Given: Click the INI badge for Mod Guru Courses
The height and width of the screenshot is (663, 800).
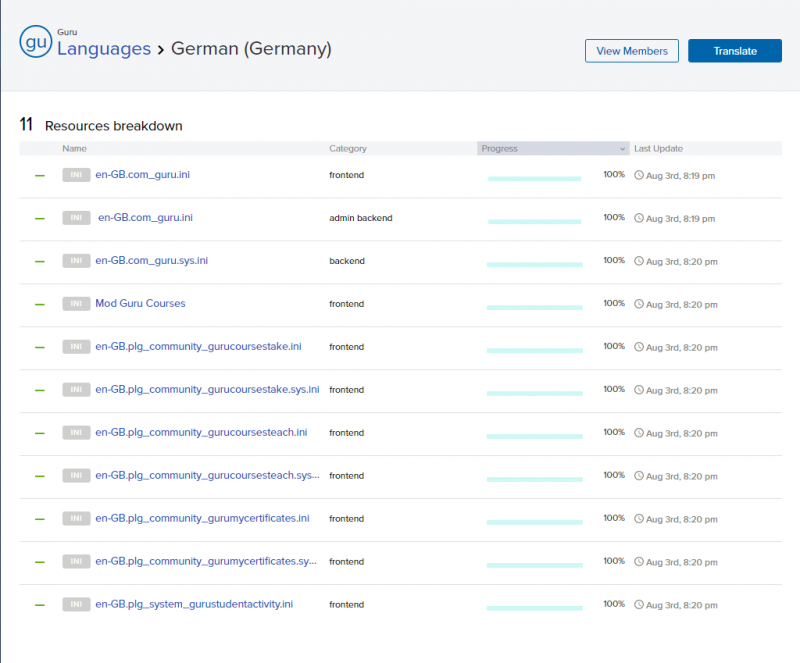Looking at the screenshot, I should (x=77, y=304).
